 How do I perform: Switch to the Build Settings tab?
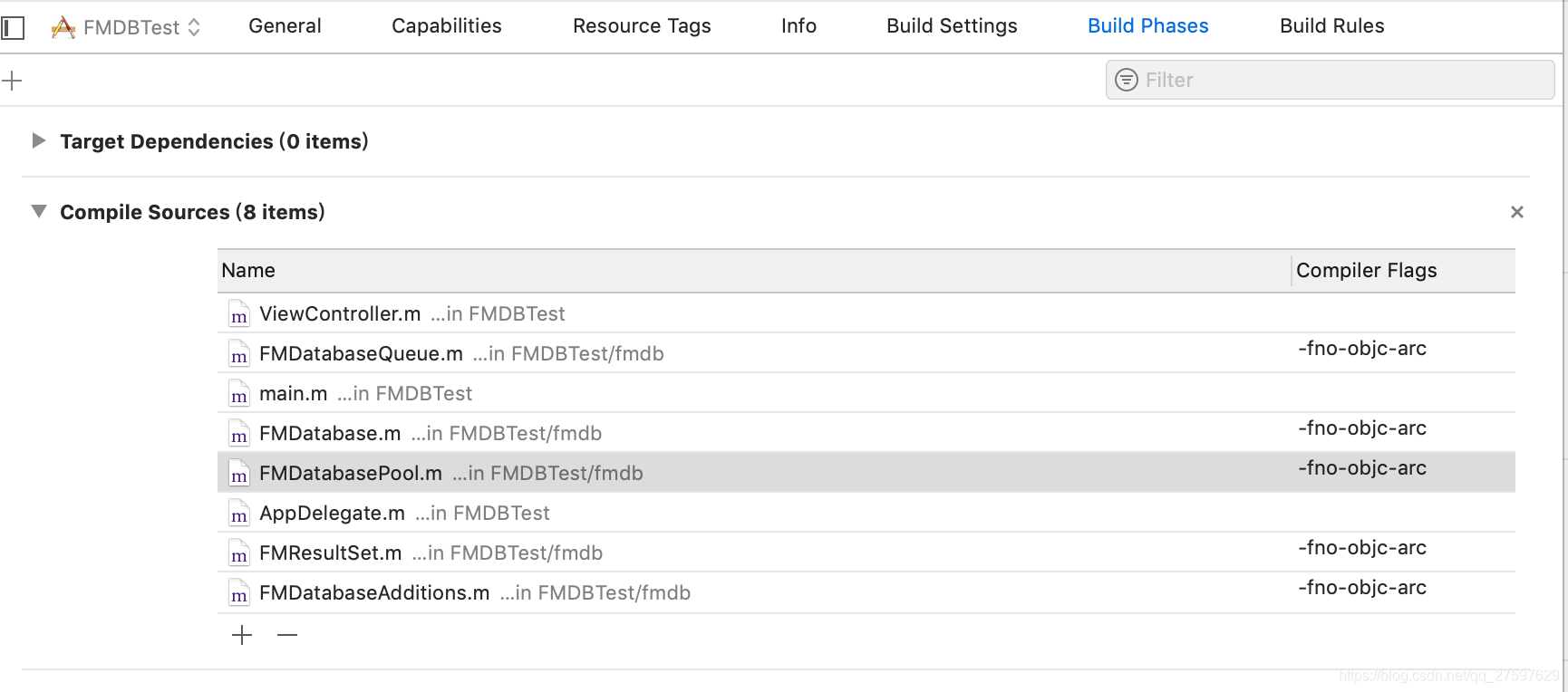coord(952,26)
